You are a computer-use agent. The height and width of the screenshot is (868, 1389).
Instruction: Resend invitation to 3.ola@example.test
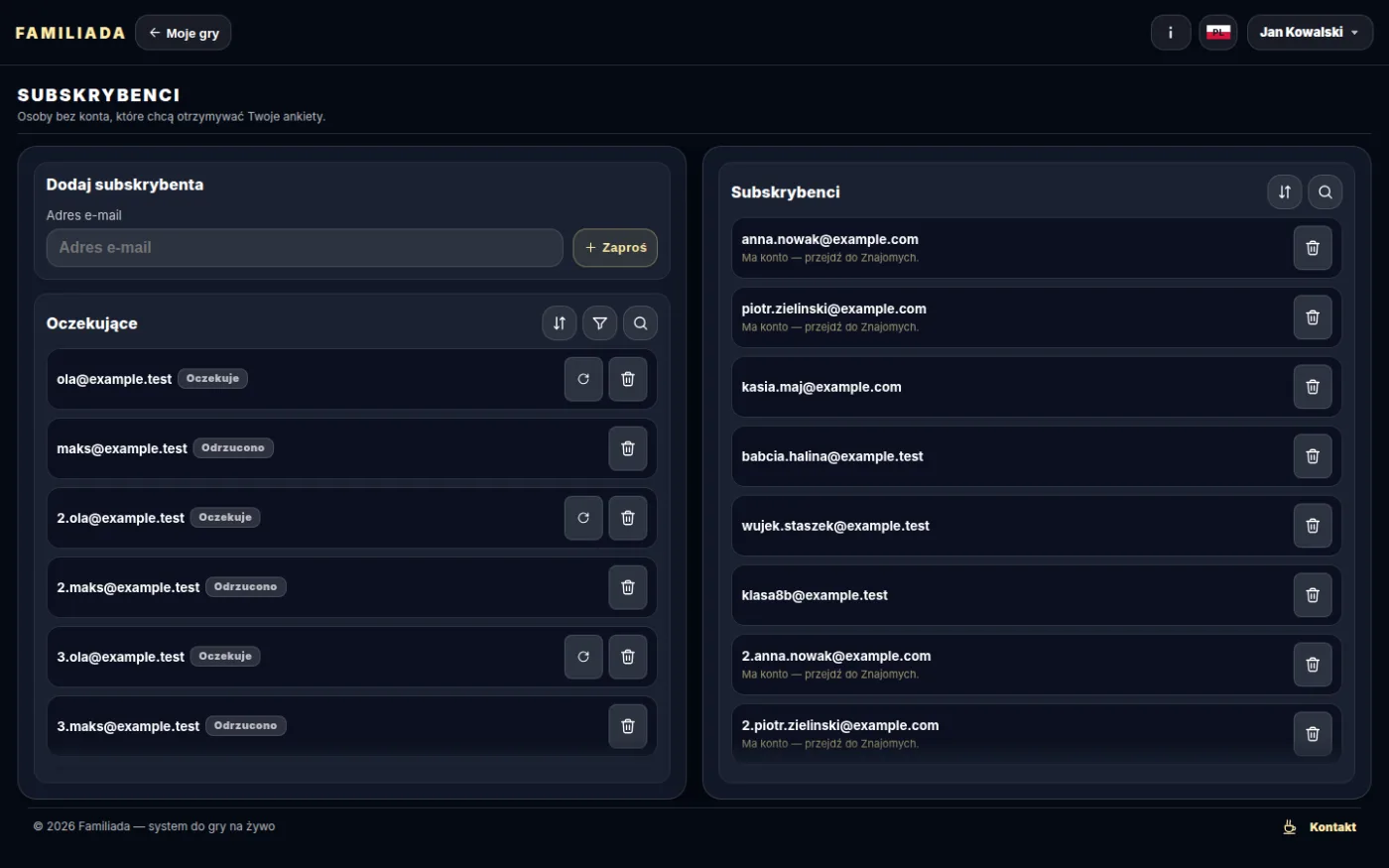click(583, 657)
